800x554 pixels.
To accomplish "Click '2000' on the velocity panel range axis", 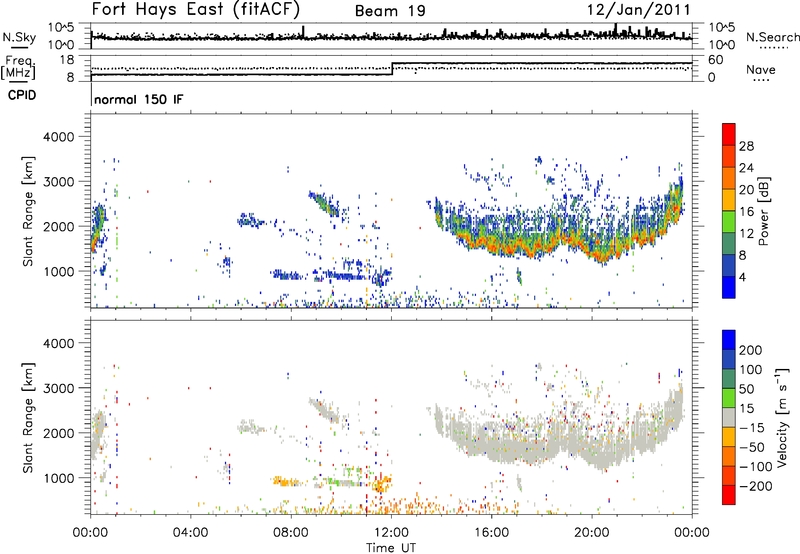I will [58, 433].
